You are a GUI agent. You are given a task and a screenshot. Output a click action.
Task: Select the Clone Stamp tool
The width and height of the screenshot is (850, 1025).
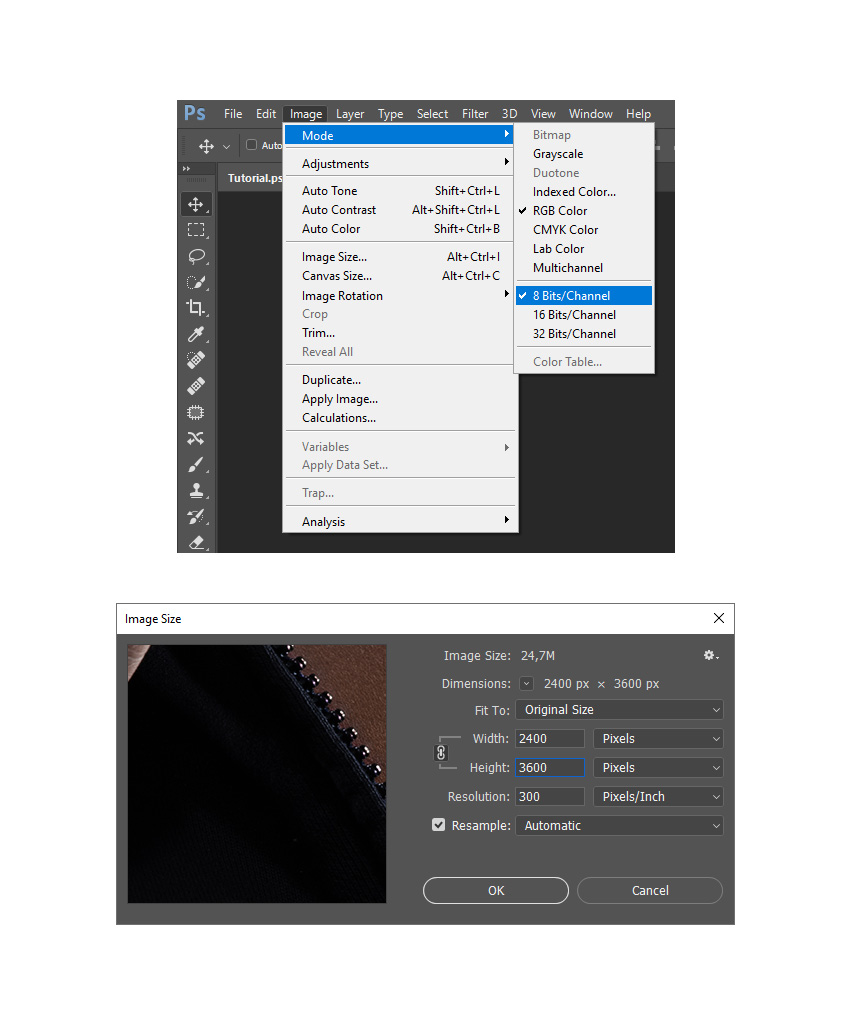196,490
